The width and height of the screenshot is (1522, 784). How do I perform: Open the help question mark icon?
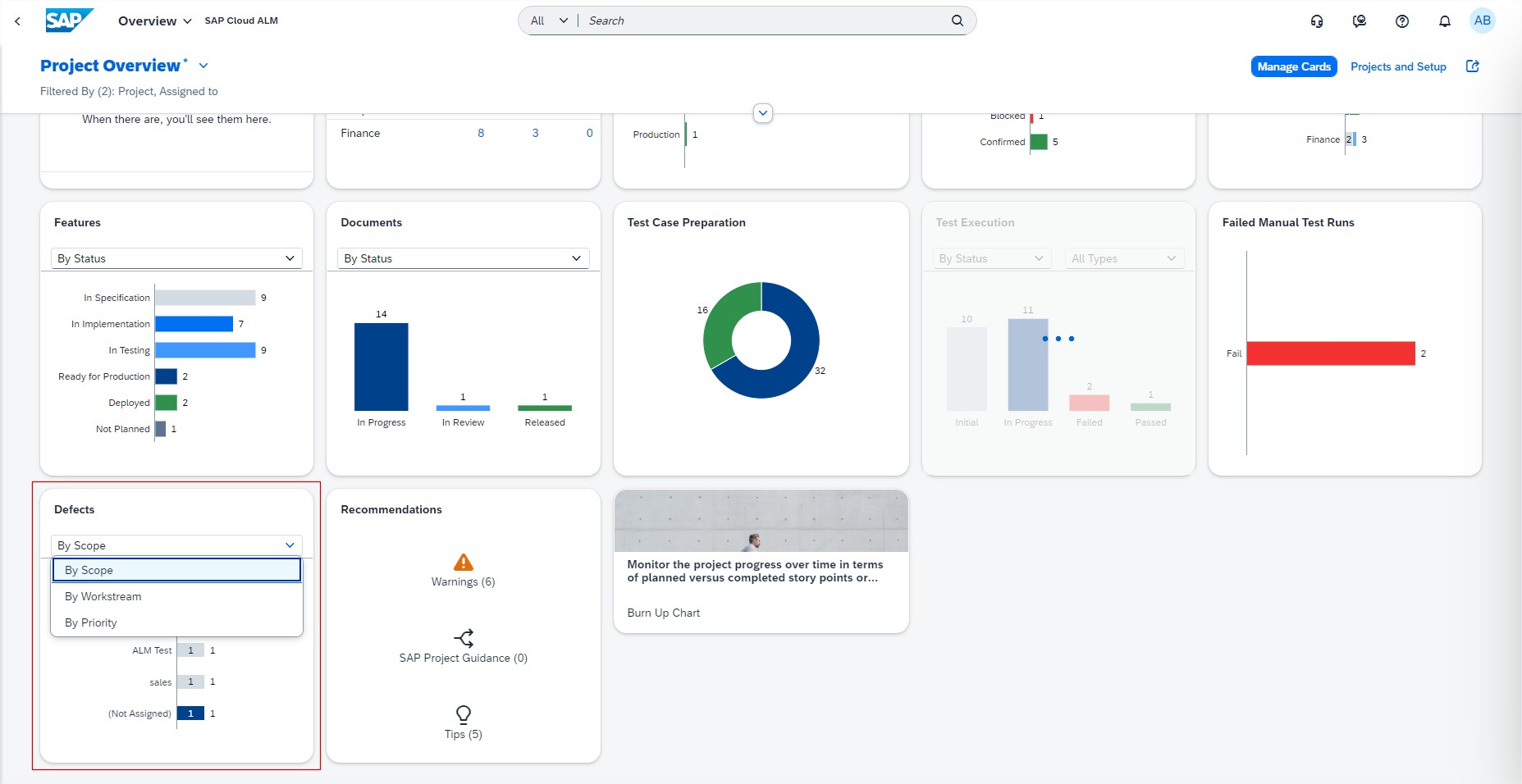click(x=1402, y=21)
